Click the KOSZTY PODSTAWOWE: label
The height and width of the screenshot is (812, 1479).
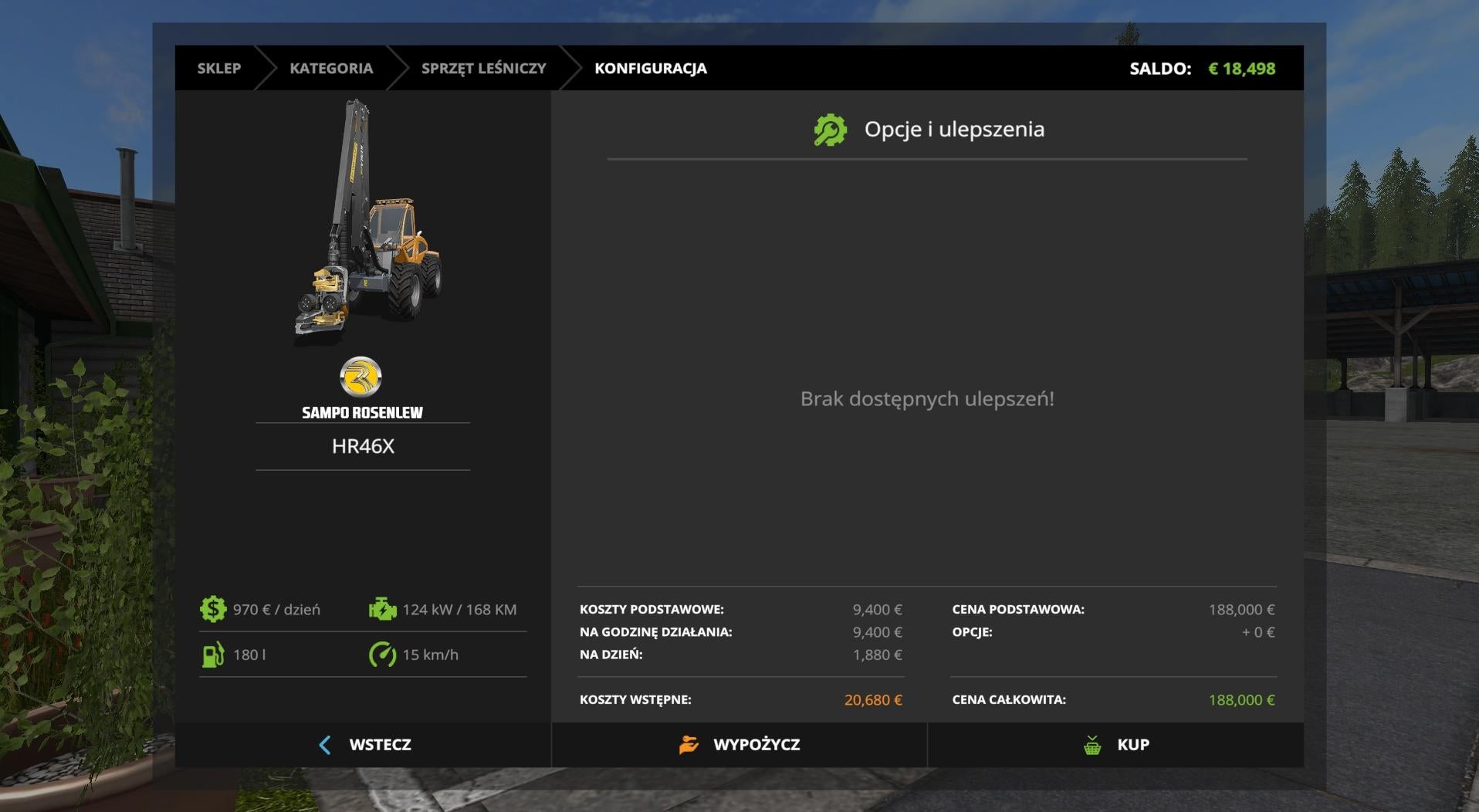652,609
